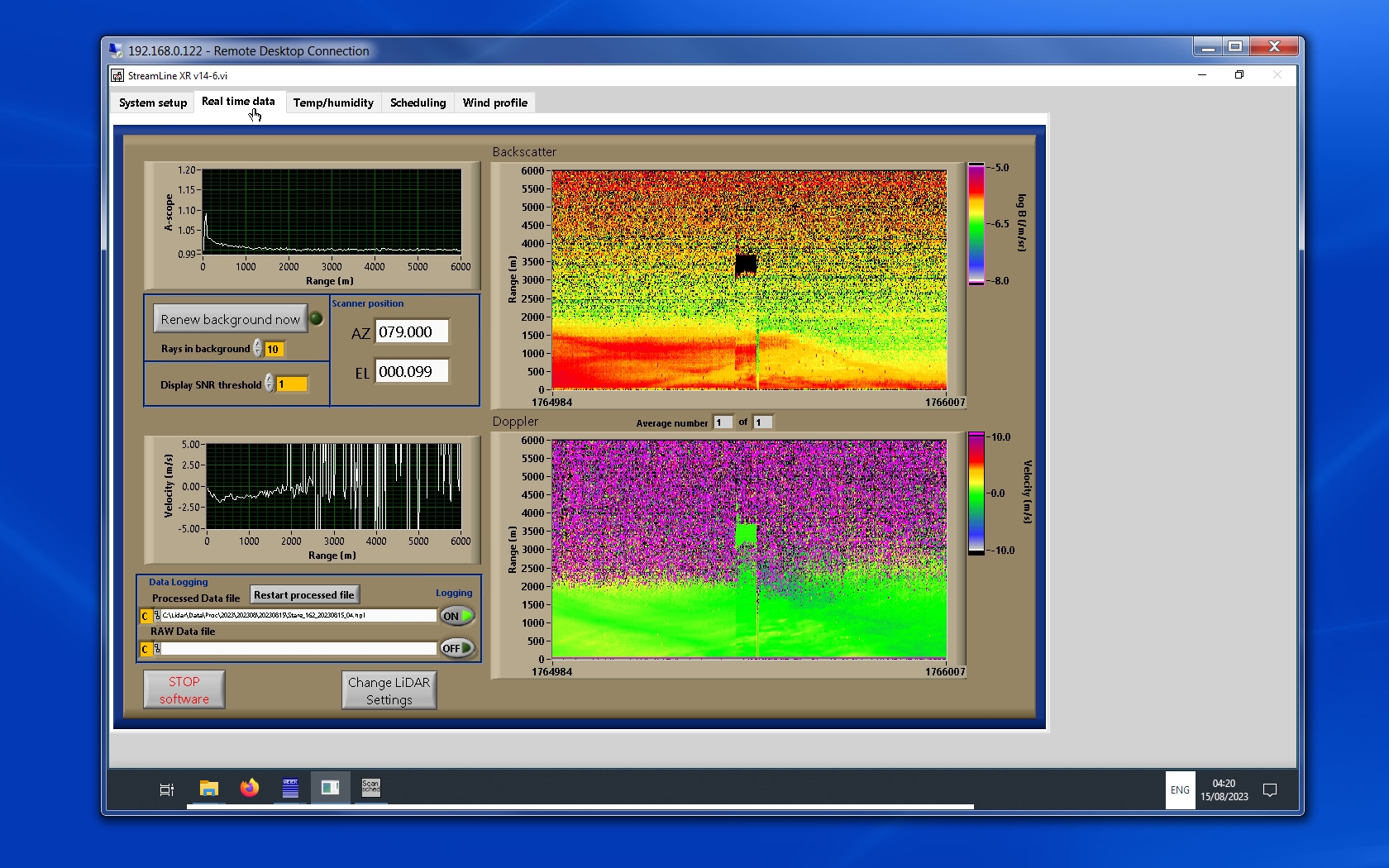Image resolution: width=1389 pixels, height=868 pixels.
Task: Adjust the Display SNR threshold stepper
Action: pyautogui.click(x=269, y=384)
